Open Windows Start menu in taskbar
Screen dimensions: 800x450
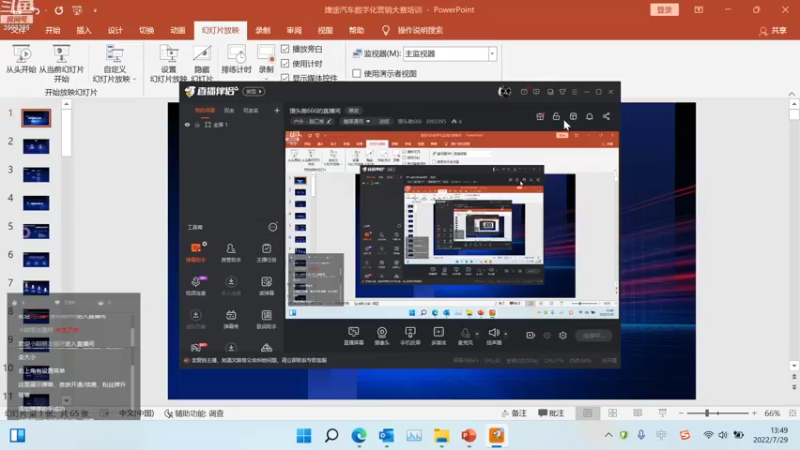(x=304, y=436)
